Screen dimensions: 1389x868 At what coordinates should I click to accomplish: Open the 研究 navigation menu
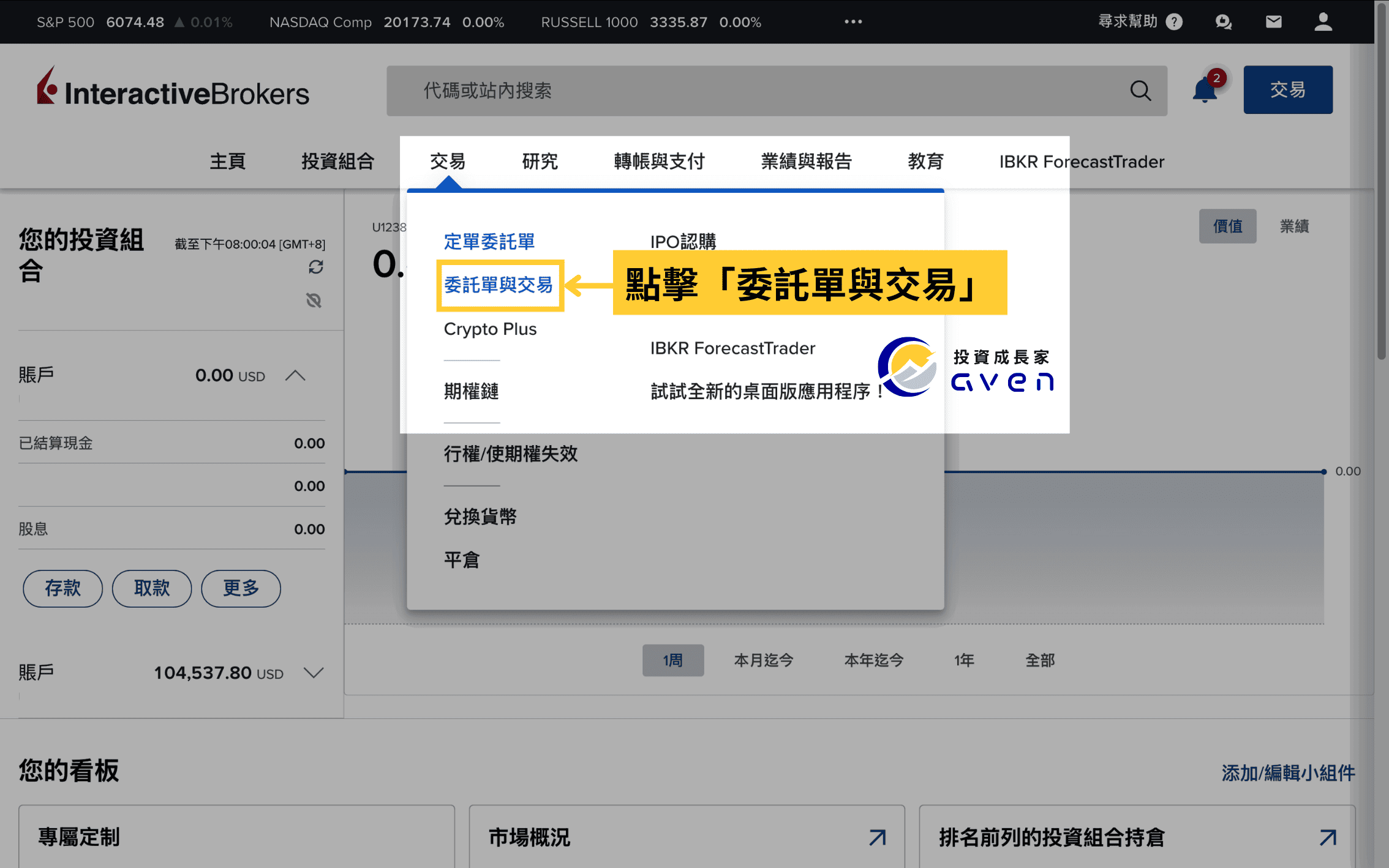click(x=540, y=162)
